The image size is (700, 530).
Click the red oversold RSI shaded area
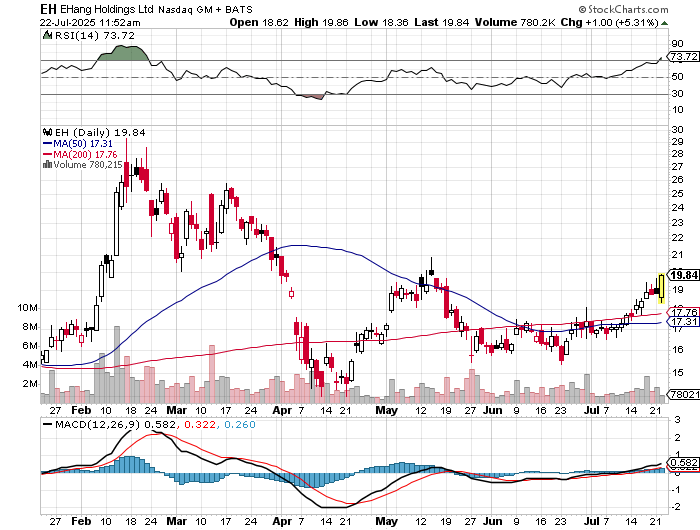click(311, 96)
